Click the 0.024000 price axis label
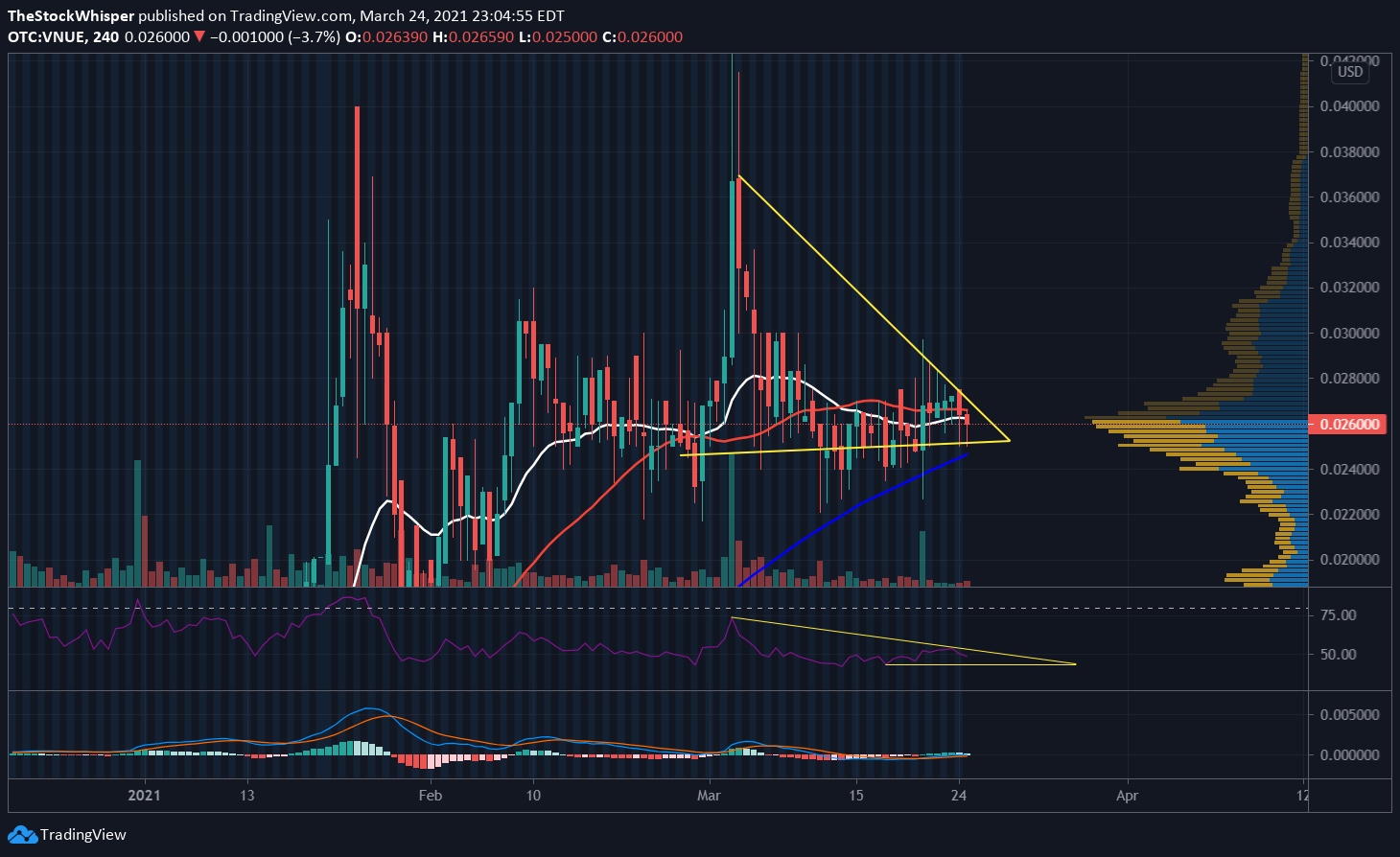 pos(1350,469)
